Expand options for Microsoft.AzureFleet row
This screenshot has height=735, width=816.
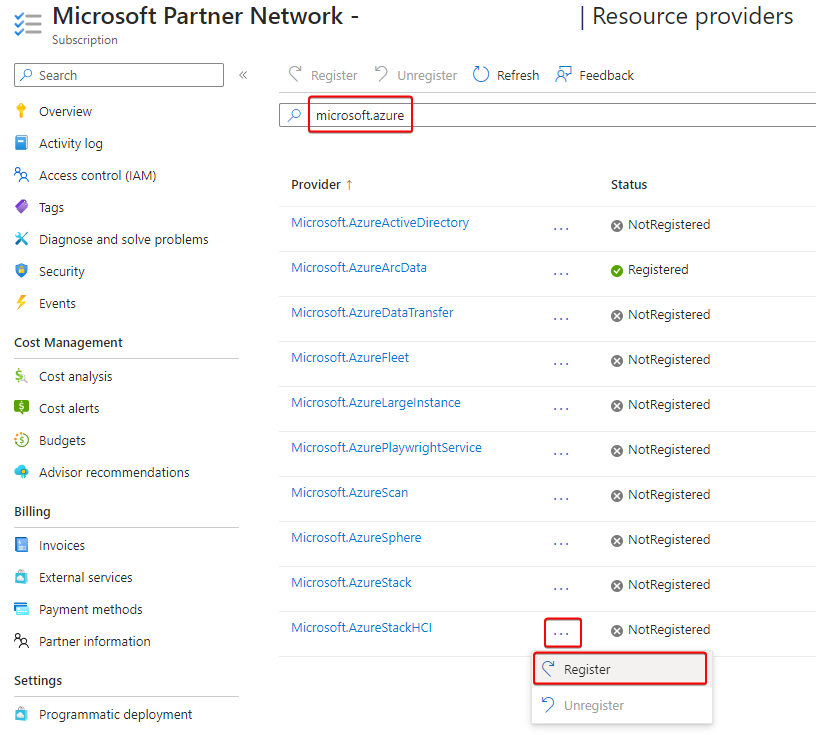[x=561, y=363]
